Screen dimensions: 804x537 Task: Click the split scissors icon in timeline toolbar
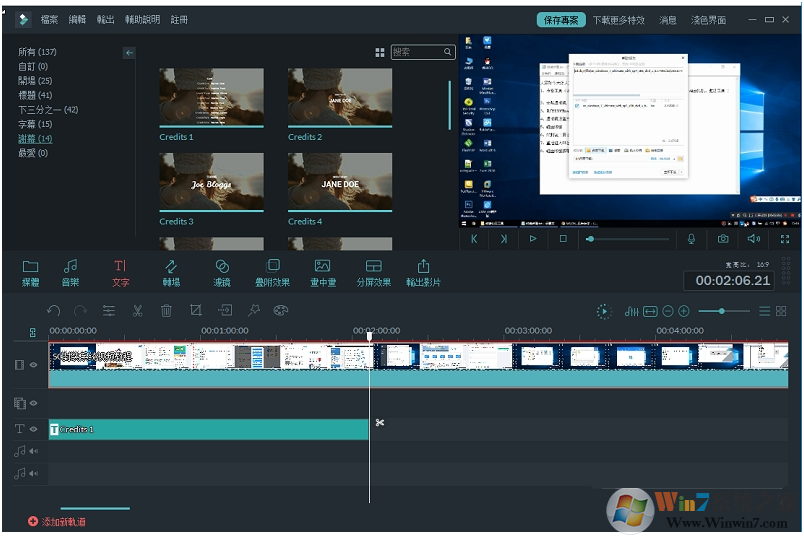[x=137, y=311]
